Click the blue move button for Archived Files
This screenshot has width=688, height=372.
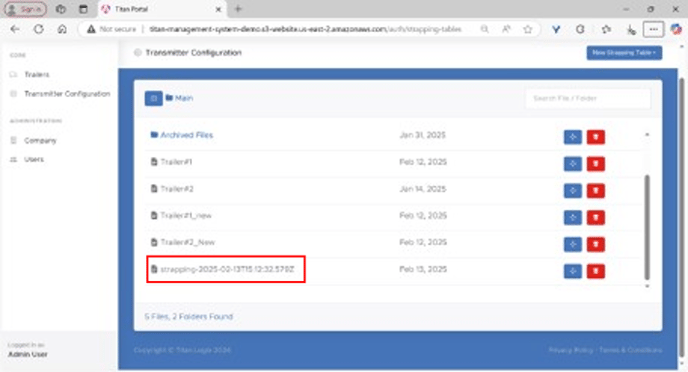pyautogui.click(x=573, y=137)
